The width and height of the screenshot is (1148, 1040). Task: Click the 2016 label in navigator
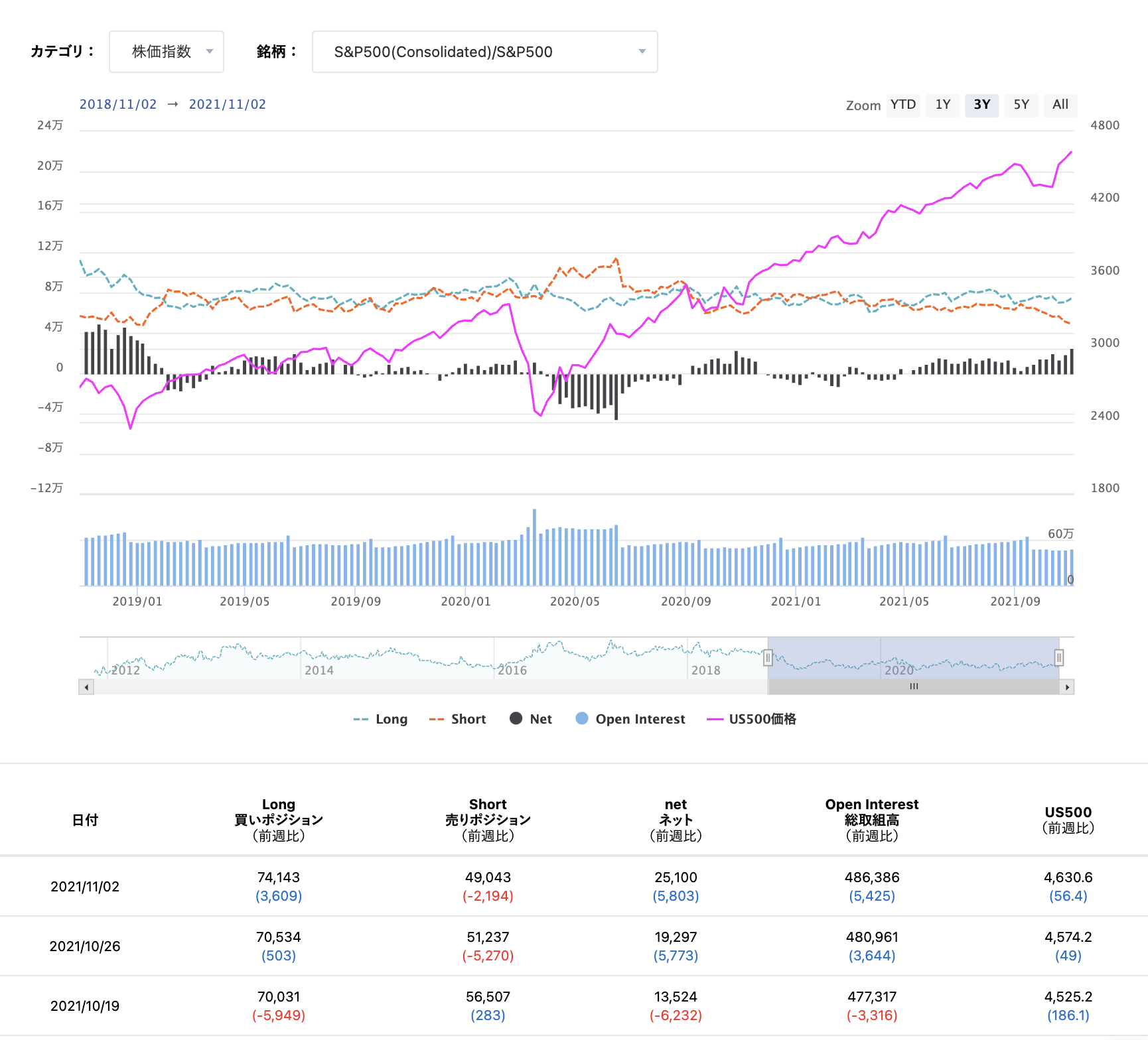pos(512,670)
